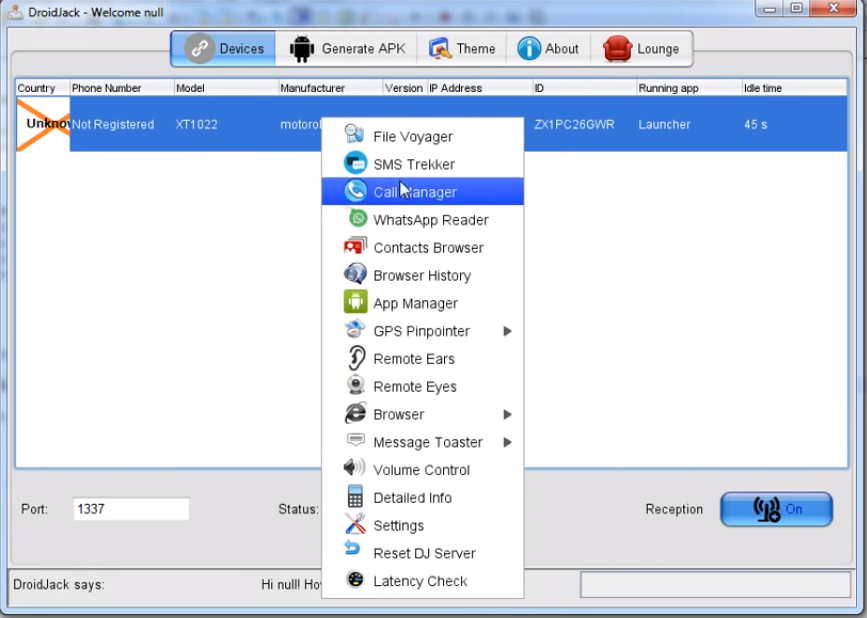Click the Detailed Info calculator icon
Image resolution: width=867 pixels, height=618 pixels.
pos(355,496)
